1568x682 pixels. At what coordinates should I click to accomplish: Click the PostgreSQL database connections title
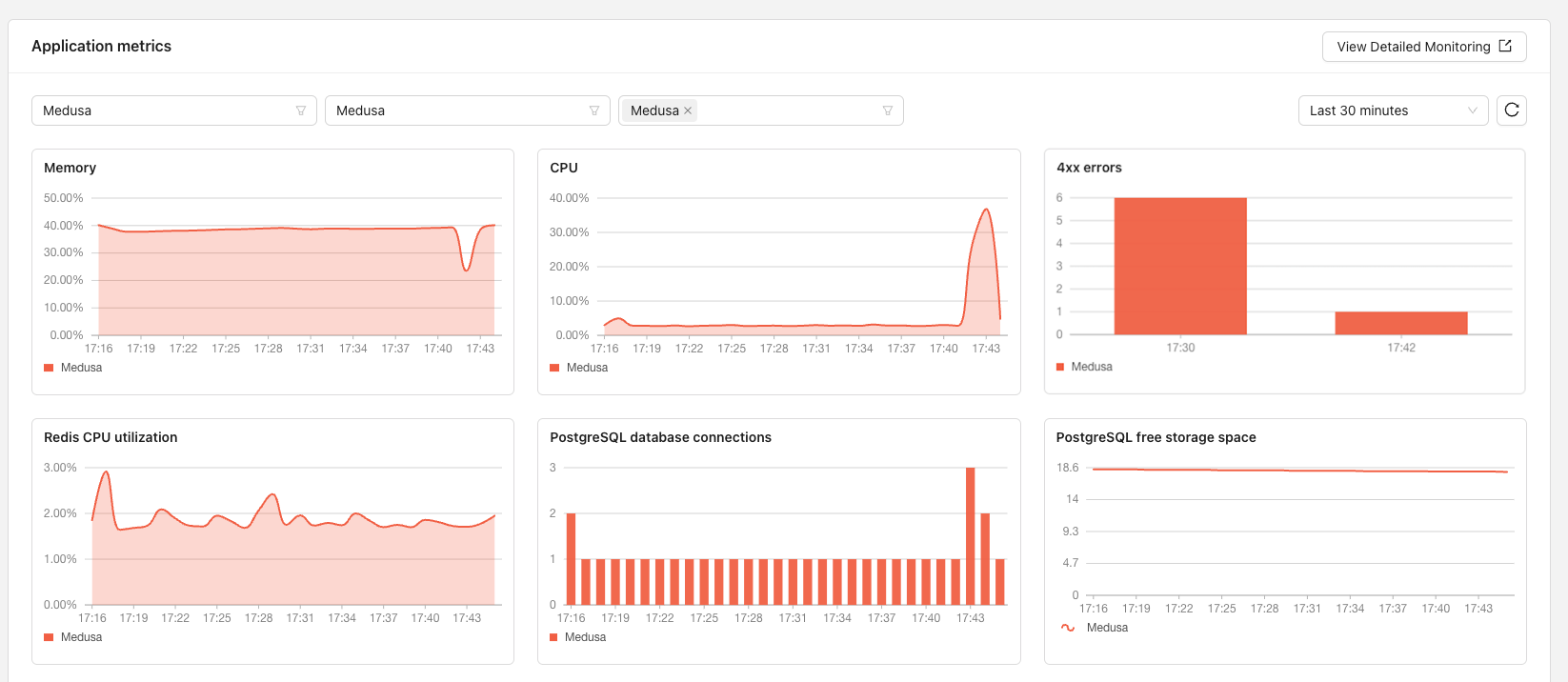(661, 437)
